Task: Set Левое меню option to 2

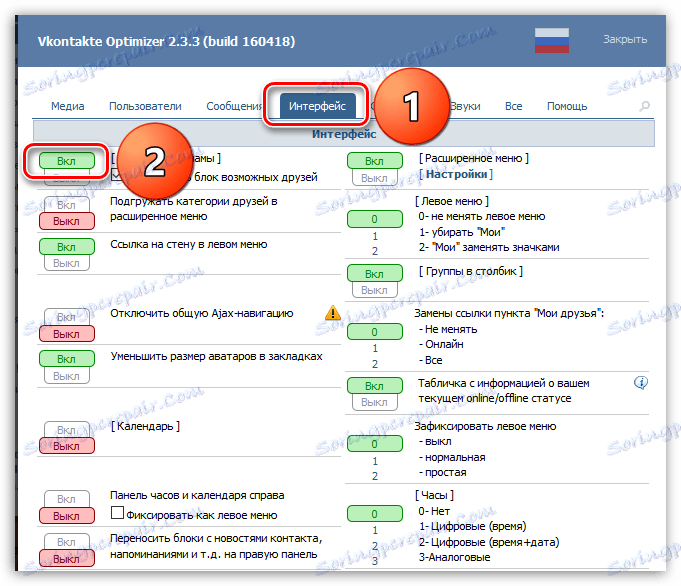Action: (x=375, y=251)
